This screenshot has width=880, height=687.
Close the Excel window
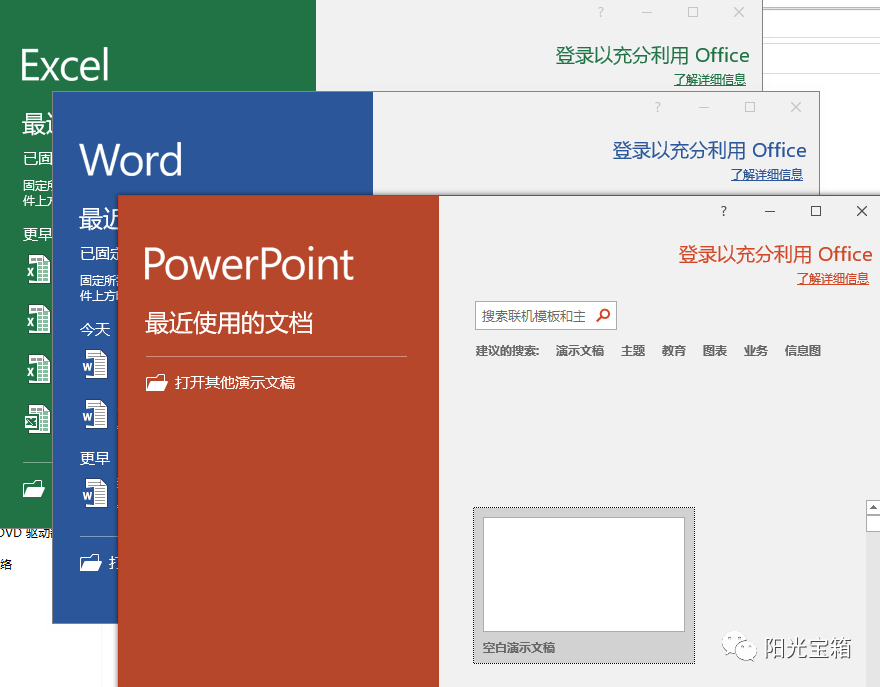(739, 12)
